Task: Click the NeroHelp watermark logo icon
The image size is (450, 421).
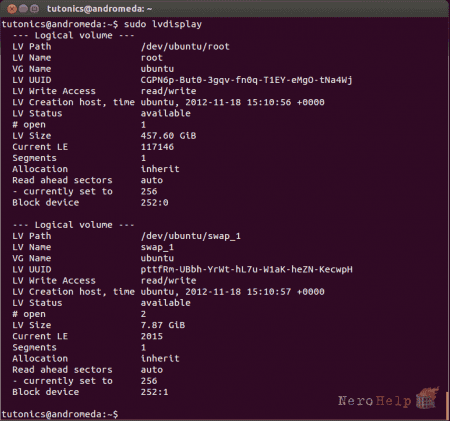Action: coord(427,398)
